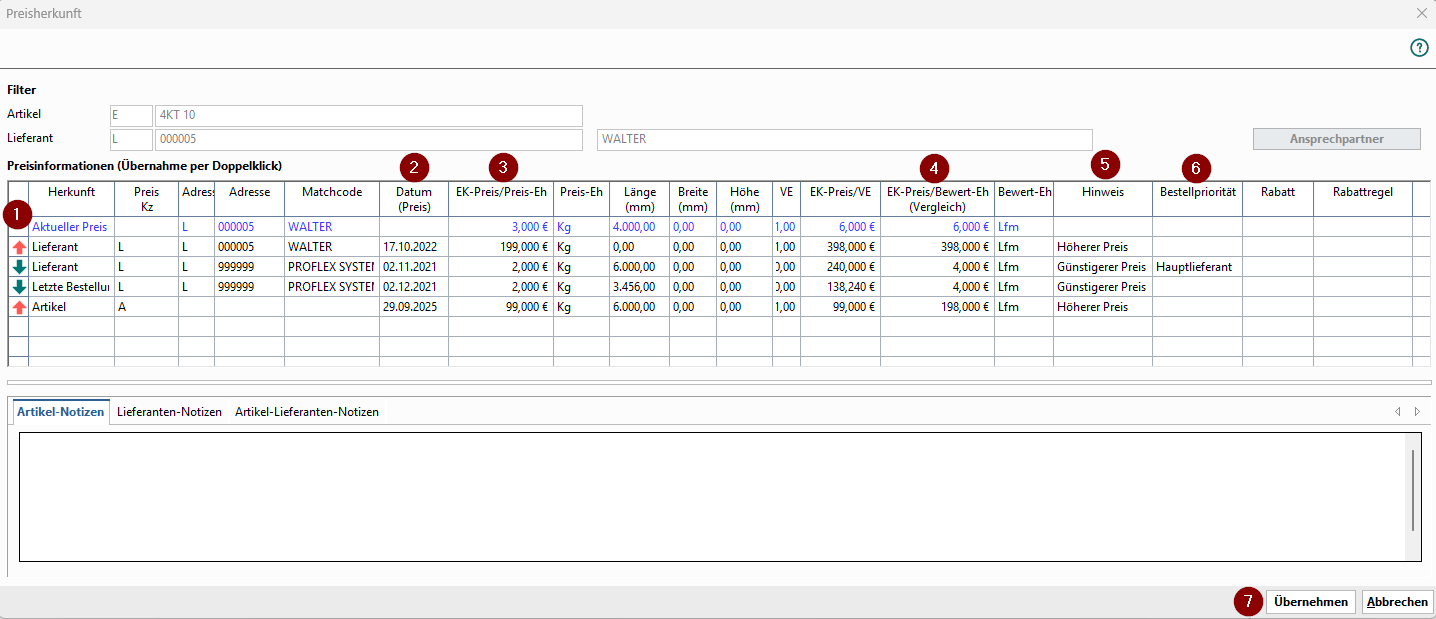This screenshot has height=619, width=1436.
Task: Select the Aktueller Preis row
Action: coord(69,227)
